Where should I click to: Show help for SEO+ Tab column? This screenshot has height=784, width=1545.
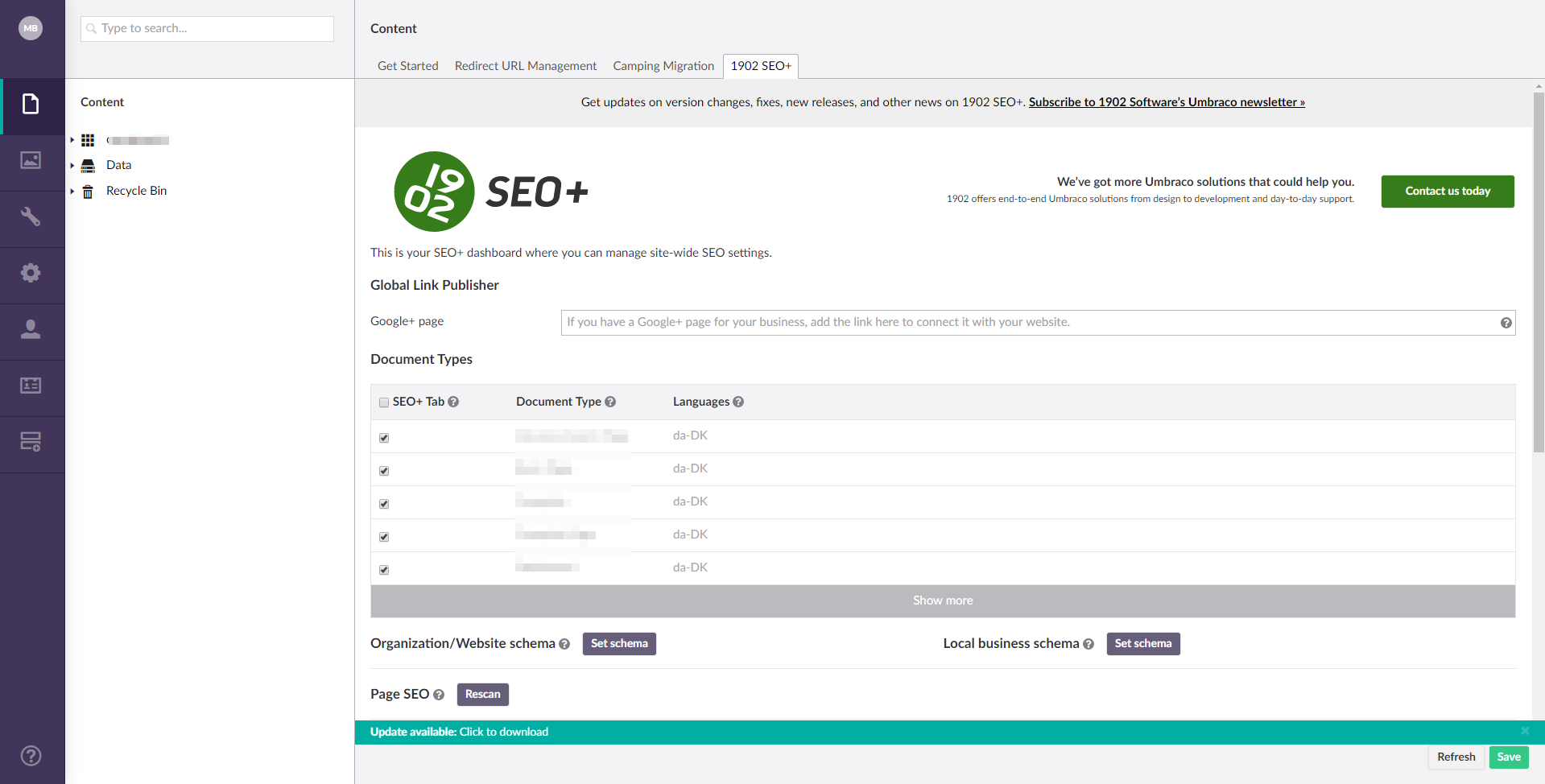pos(453,402)
